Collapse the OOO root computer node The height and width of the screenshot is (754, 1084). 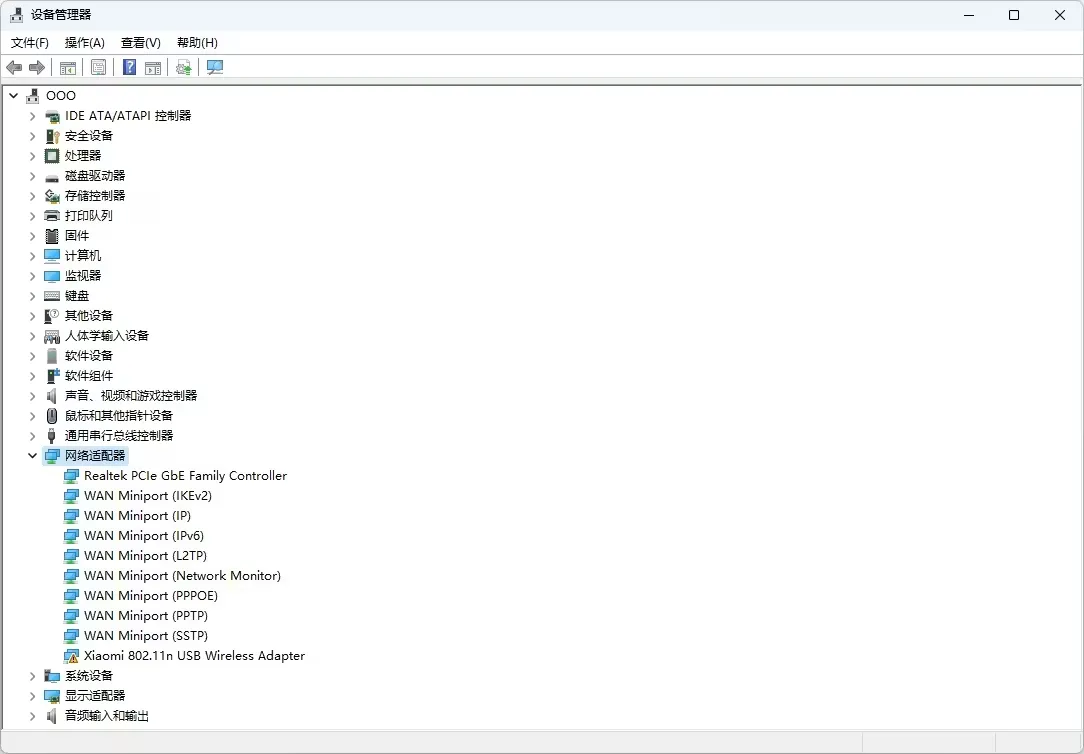pos(13,96)
